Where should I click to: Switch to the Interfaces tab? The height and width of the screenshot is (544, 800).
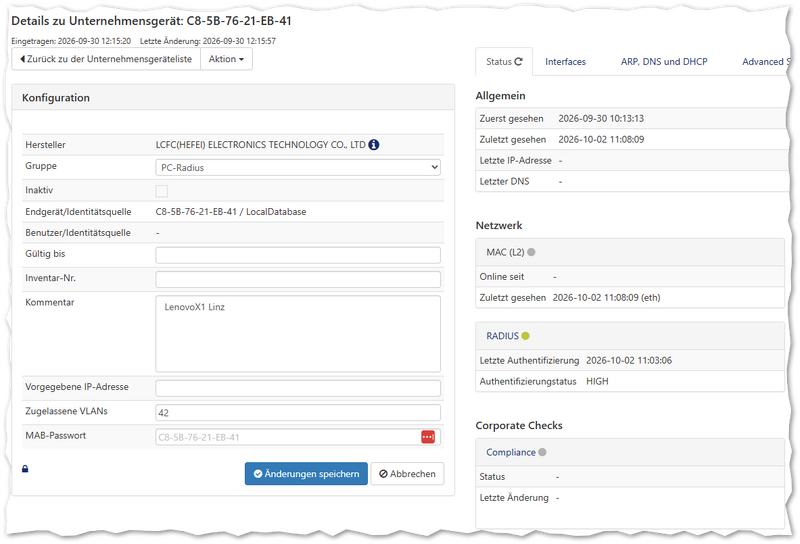tap(565, 62)
